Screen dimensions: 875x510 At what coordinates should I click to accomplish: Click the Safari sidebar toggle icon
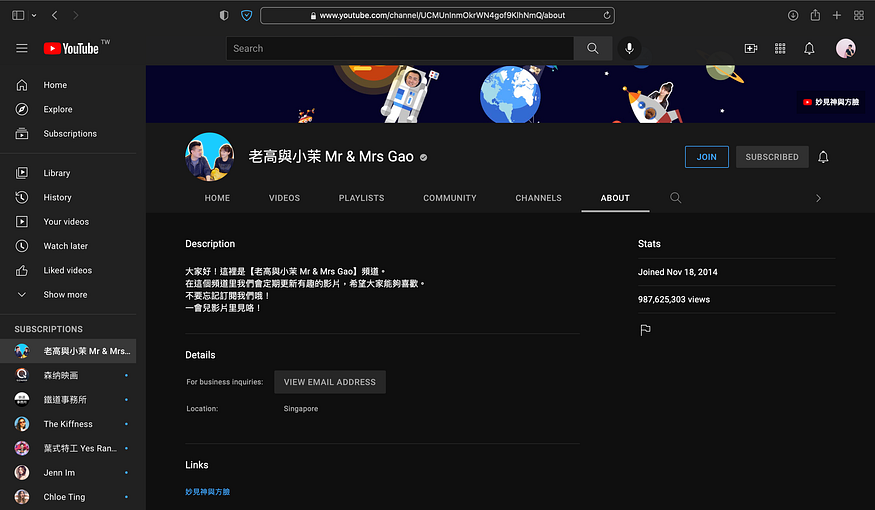pos(18,16)
